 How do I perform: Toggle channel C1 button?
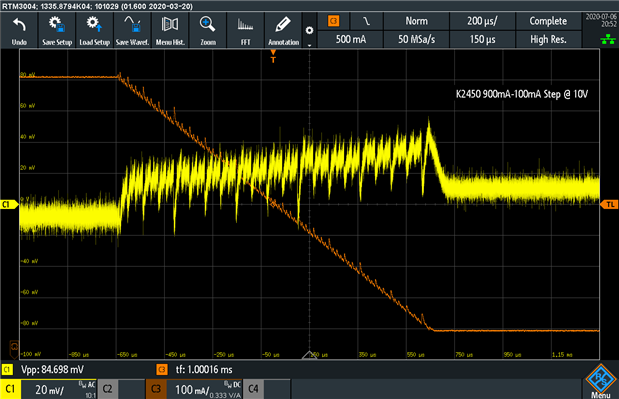10,389
